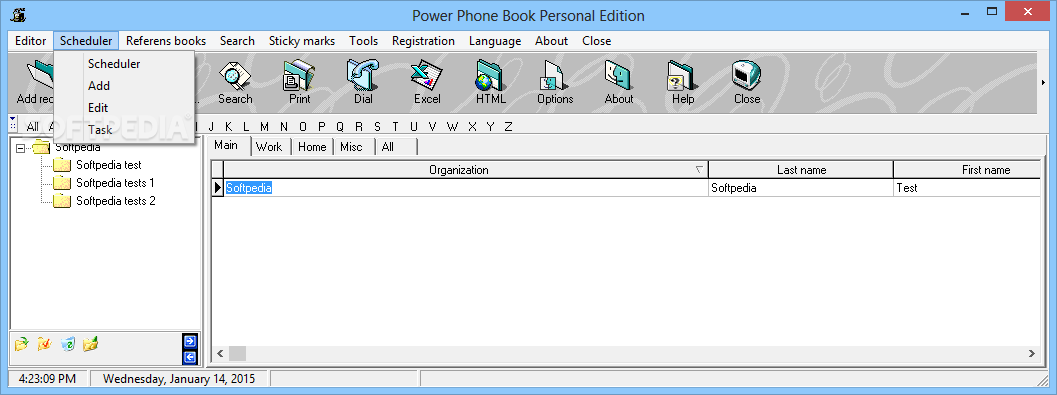Collapse the Softpedia root tree node
Viewport: 1057px width, 395px height.
(x=20, y=148)
